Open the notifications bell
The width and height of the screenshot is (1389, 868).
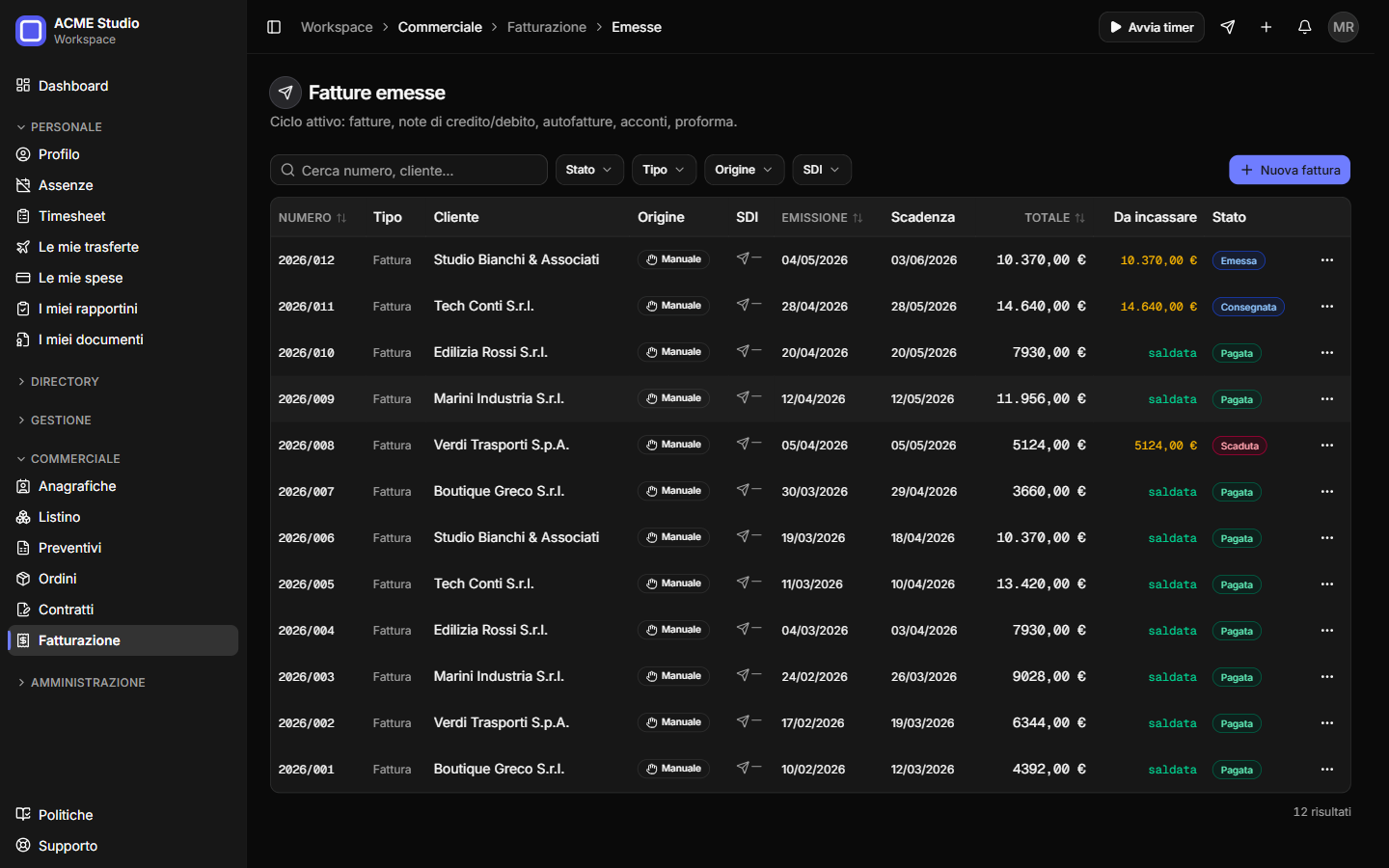[x=1305, y=27]
